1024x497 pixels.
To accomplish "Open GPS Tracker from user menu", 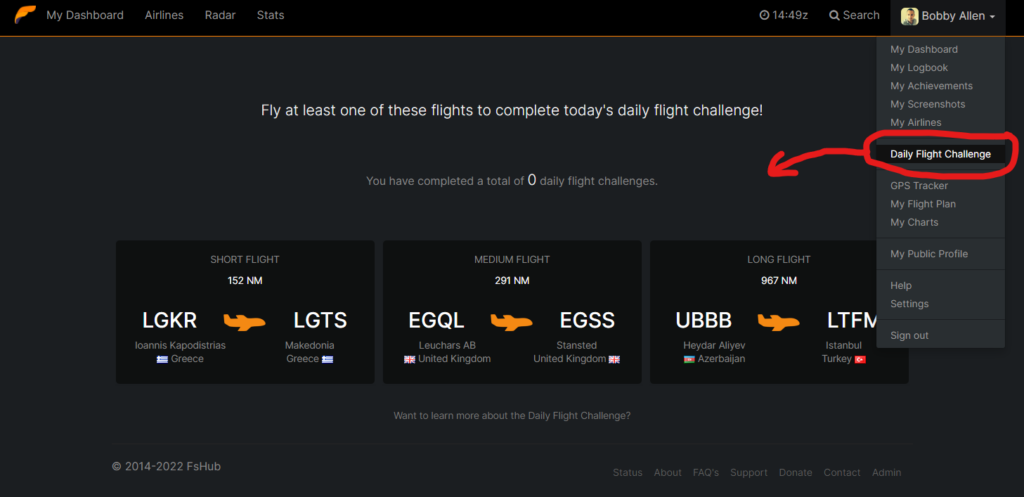I will (919, 185).
